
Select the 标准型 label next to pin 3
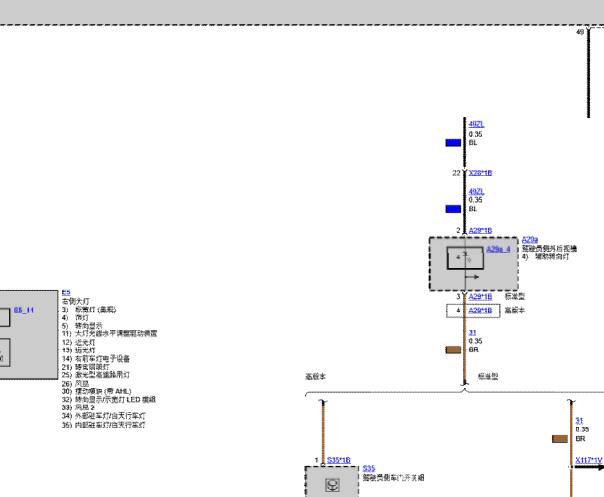tap(514, 297)
